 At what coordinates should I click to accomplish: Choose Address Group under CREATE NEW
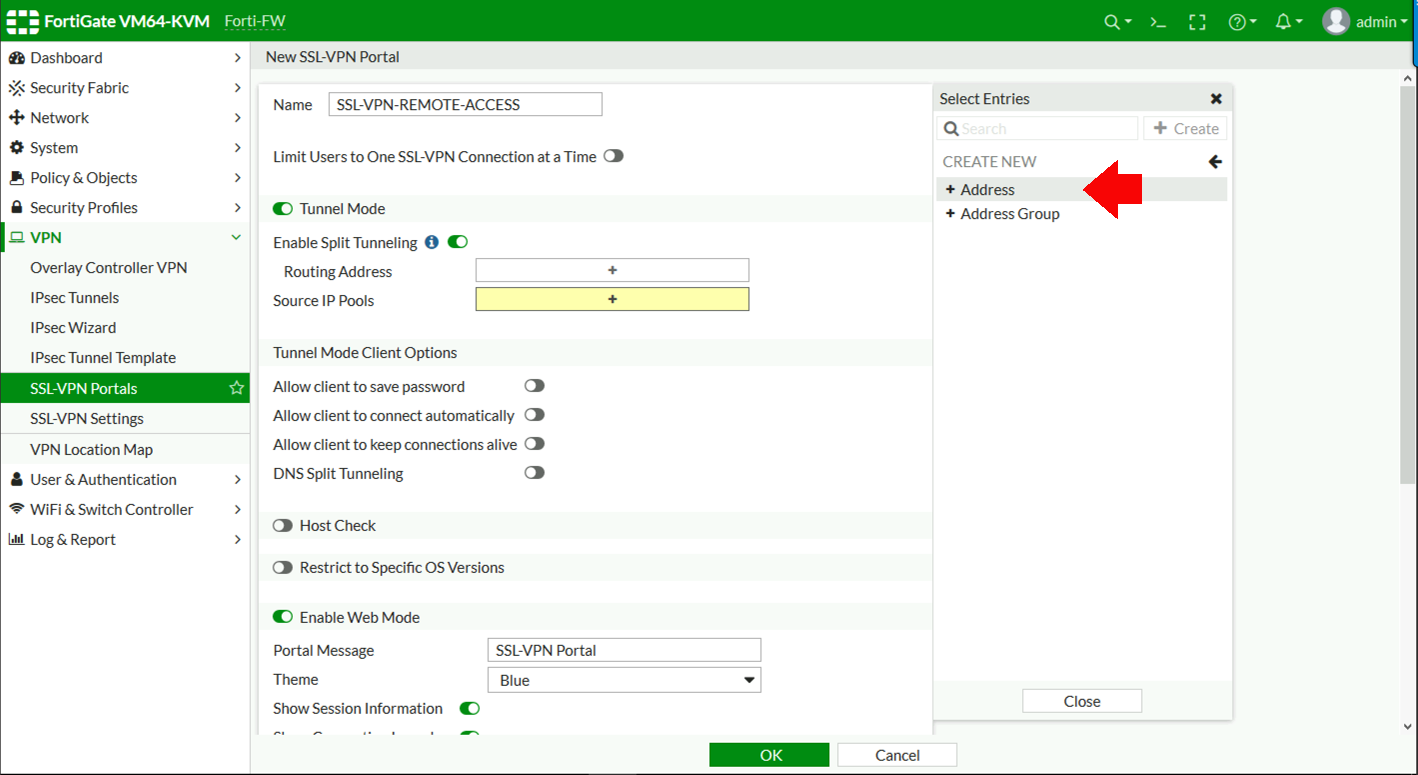click(x=1082, y=213)
